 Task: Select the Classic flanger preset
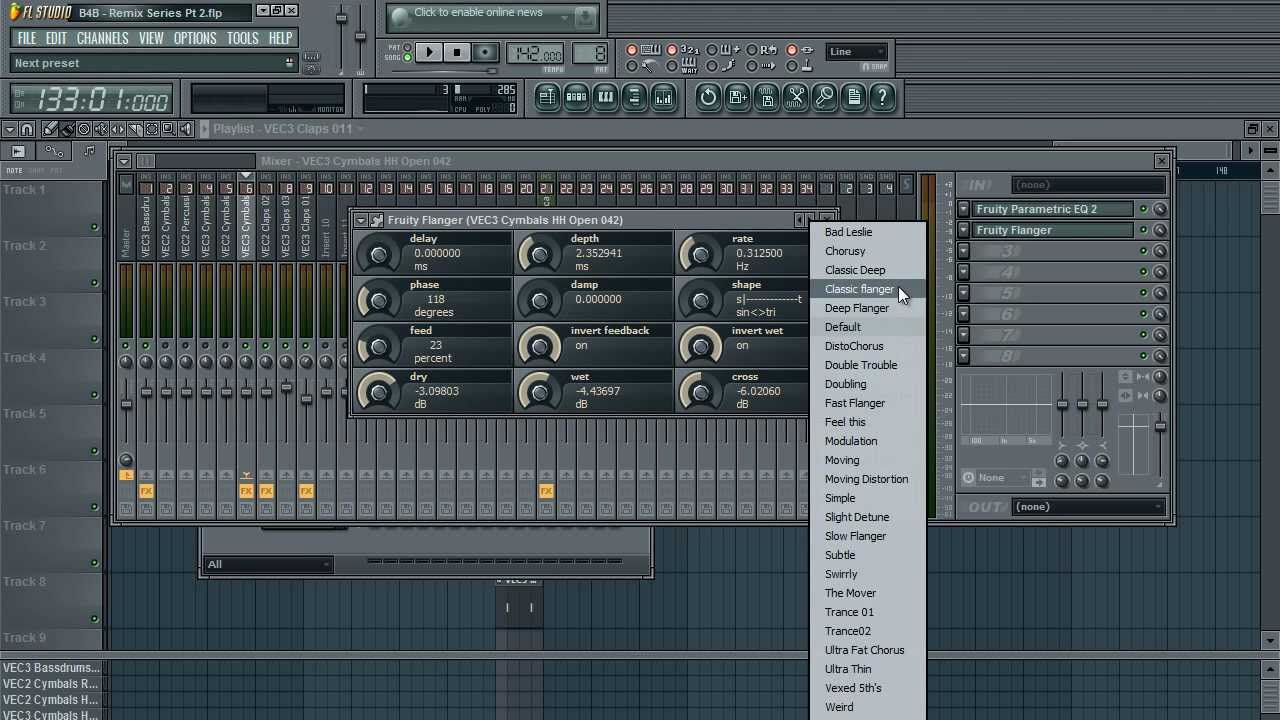pos(868,289)
